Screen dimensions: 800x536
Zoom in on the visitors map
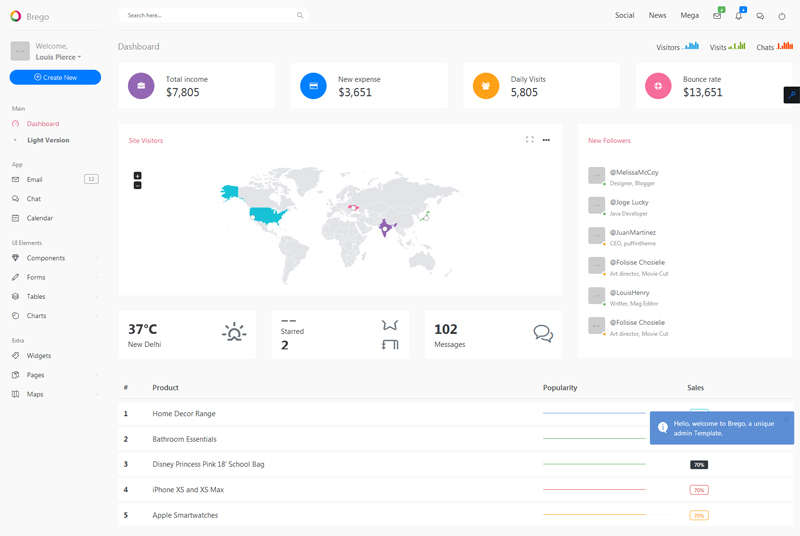pos(137,176)
